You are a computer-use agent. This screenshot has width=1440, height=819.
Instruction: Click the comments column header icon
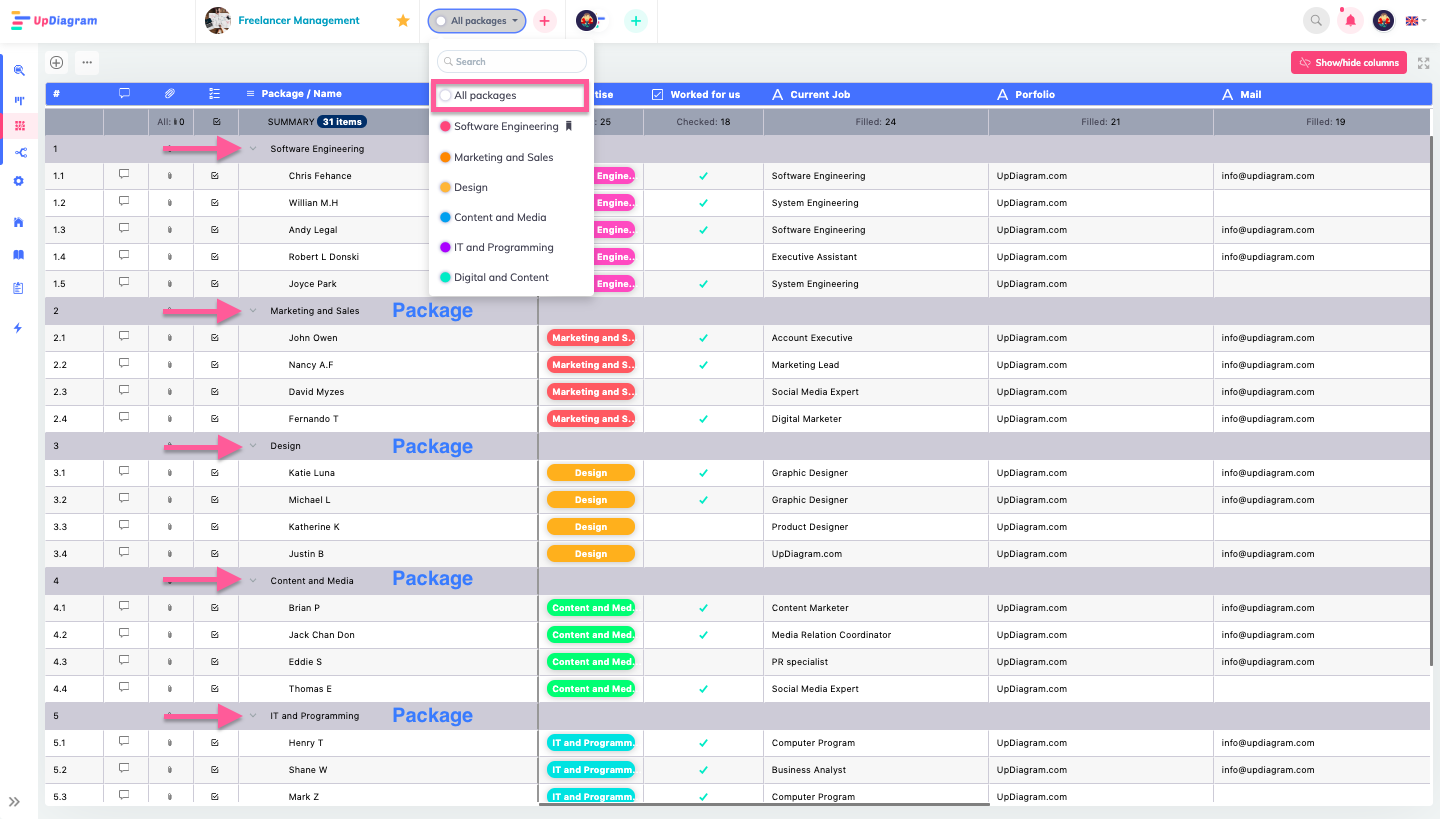click(124, 93)
